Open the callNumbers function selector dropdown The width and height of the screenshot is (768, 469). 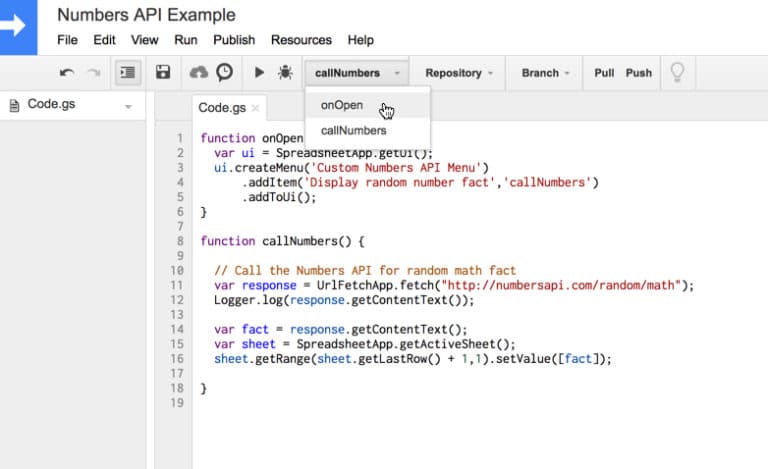[357, 73]
